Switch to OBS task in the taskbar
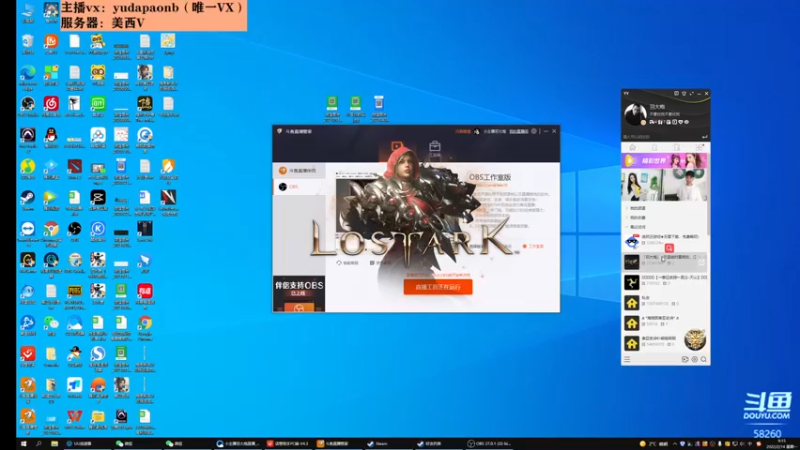 (491, 444)
